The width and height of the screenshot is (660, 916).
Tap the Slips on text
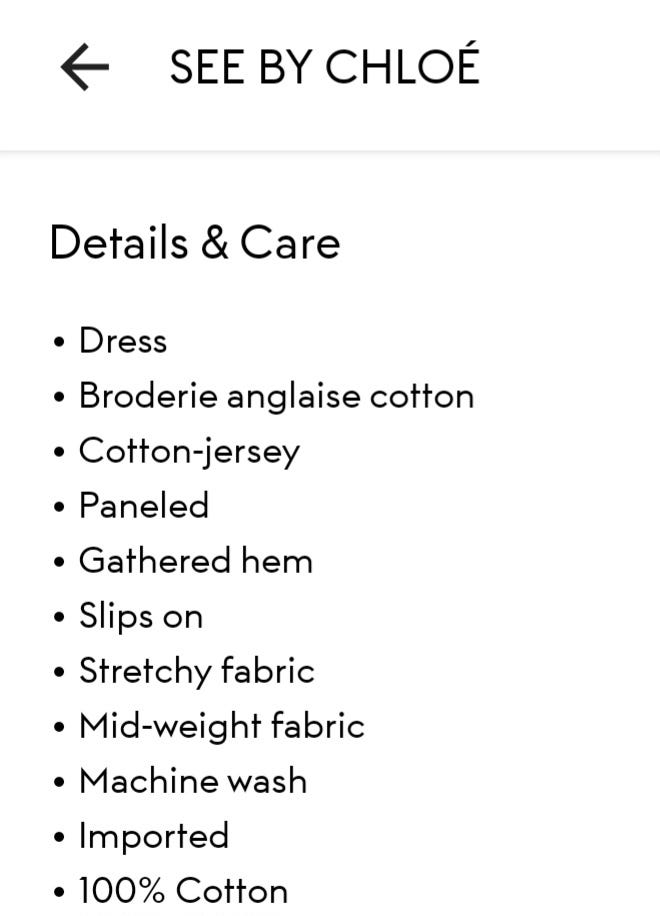[x=141, y=616]
